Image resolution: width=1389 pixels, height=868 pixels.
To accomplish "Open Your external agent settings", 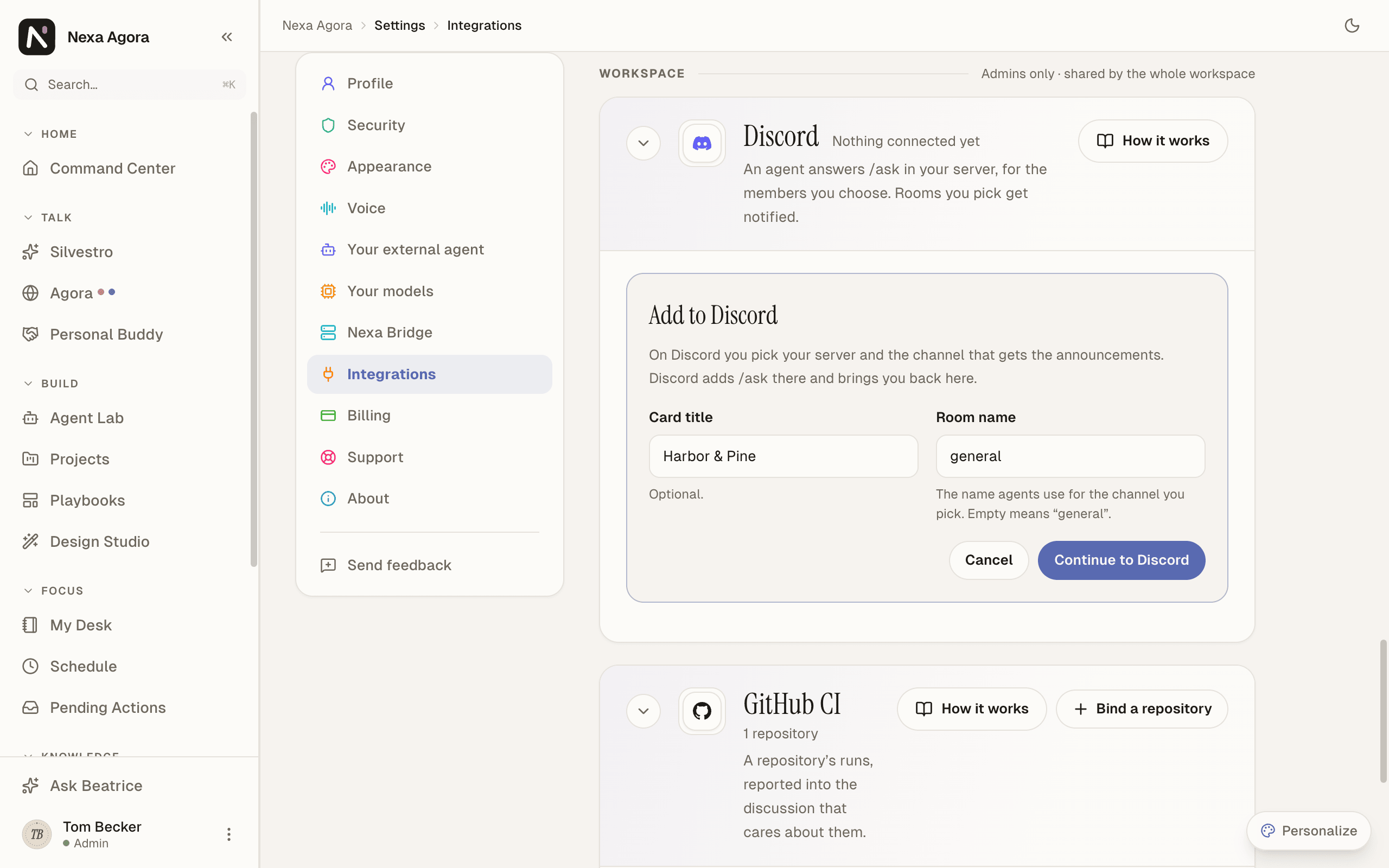I will click(429, 250).
